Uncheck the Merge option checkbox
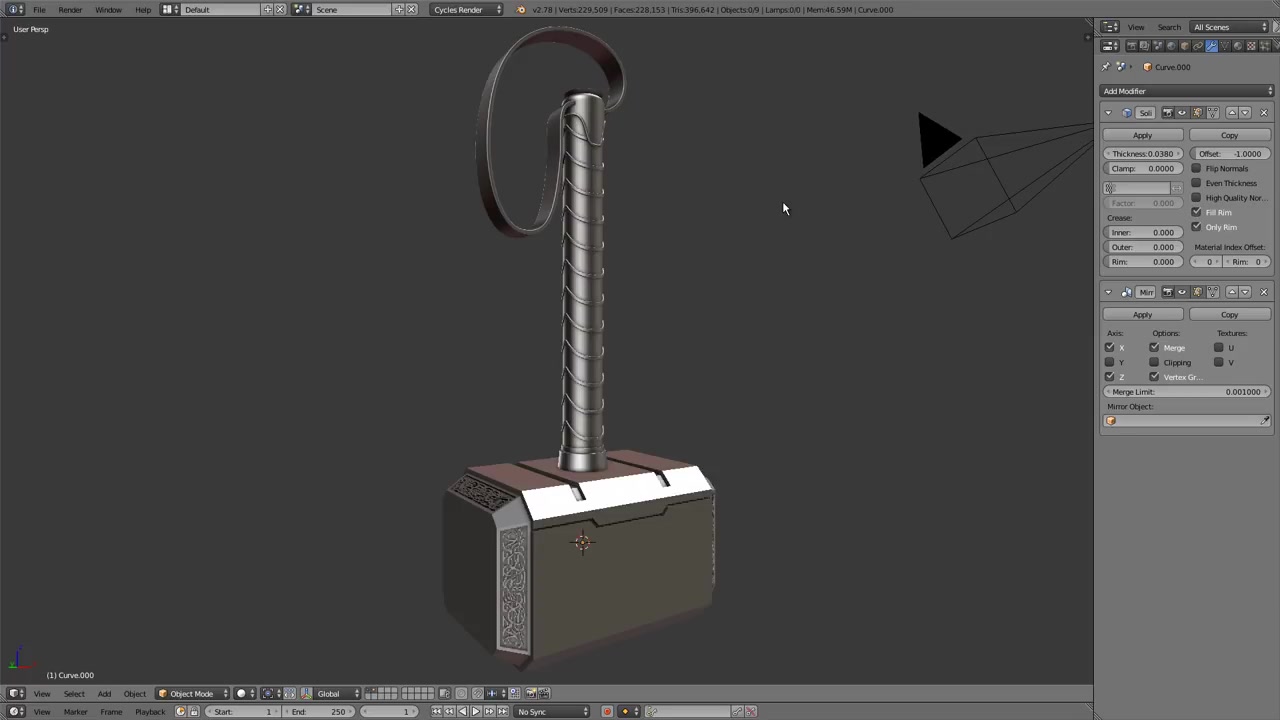The height and width of the screenshot is (720, 1280). (x=1154, y=347)
